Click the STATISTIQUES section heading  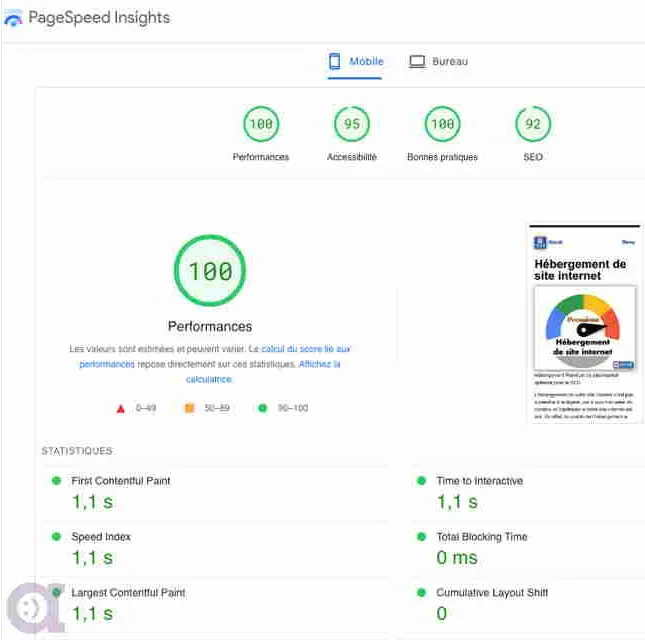coord(77,451)
